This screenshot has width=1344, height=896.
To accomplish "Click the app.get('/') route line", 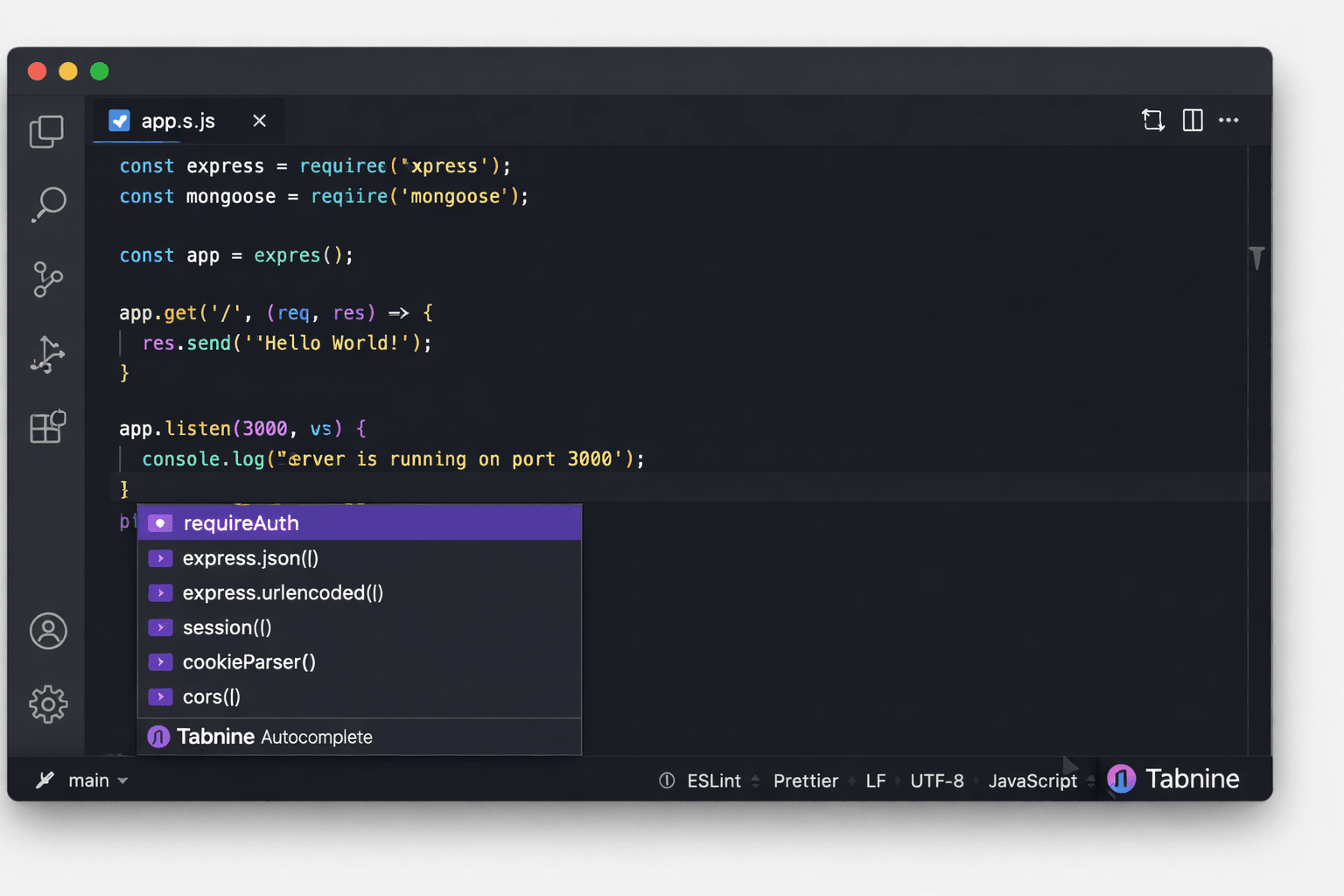I will click(x=276, y=312).
